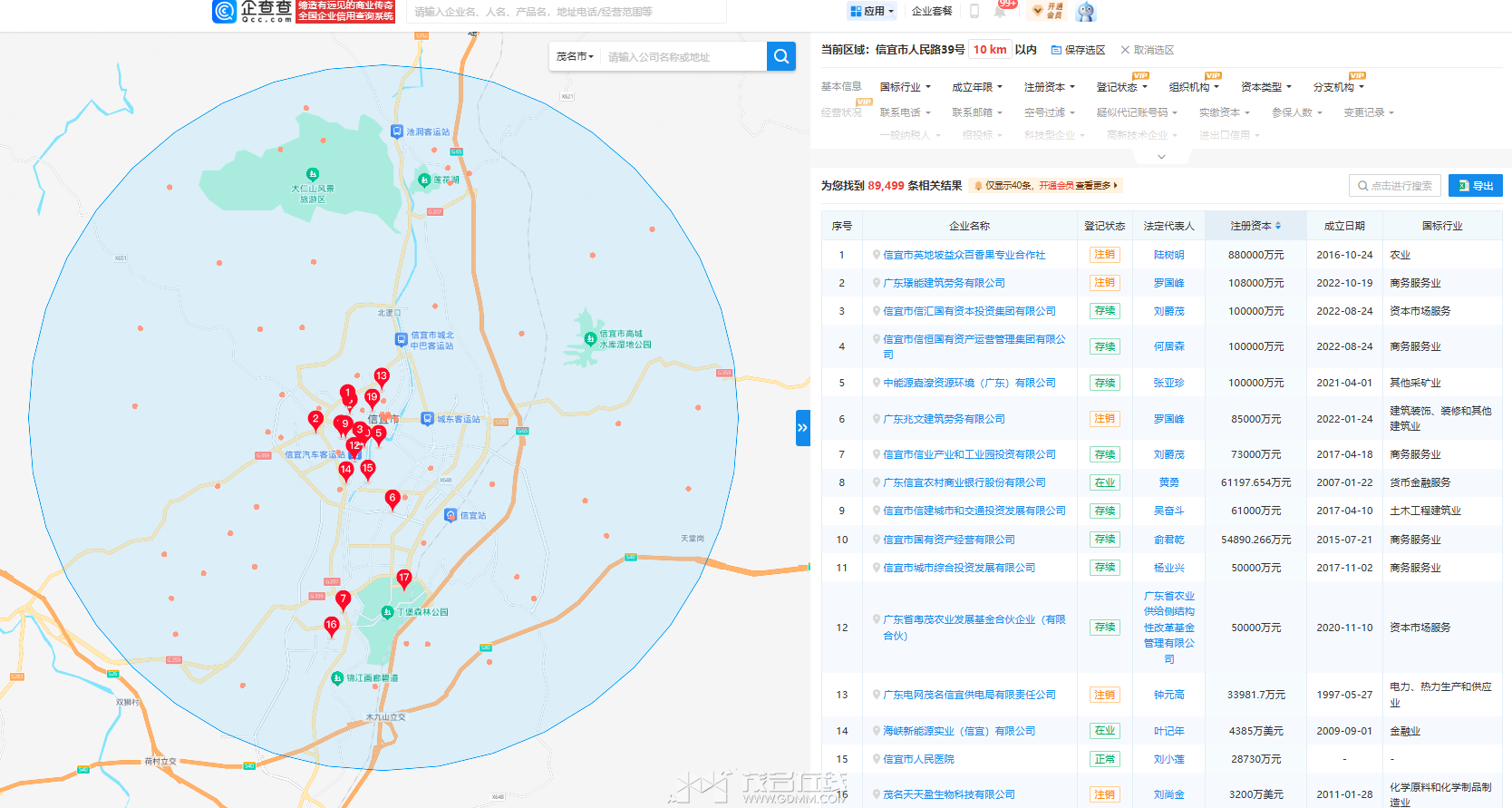The image size is (1512, 808).
Task: Open the 茂名市 city dropdown
Action: coord(575,56)
